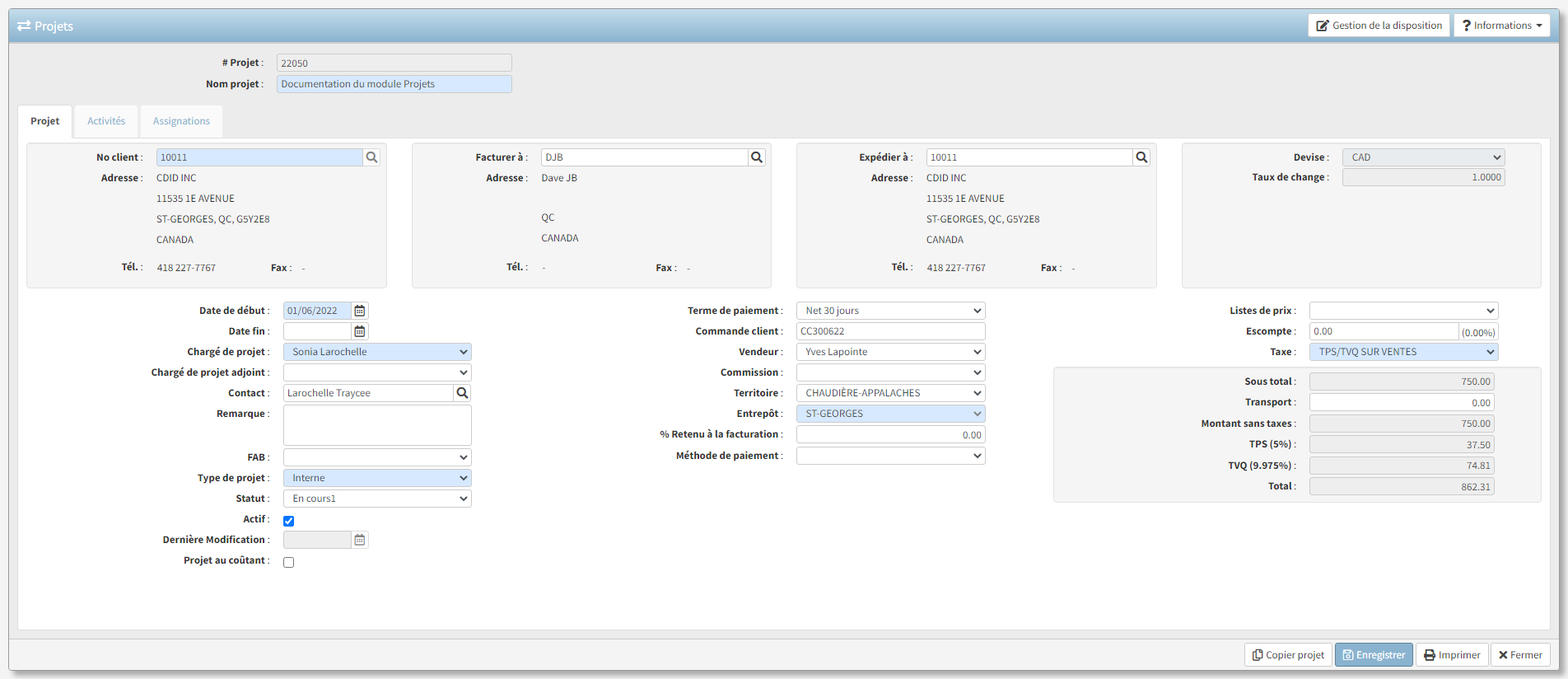Click the search icon beside Facturer à field
This screenshot has width=1568, height=679.
click(757, 157)
